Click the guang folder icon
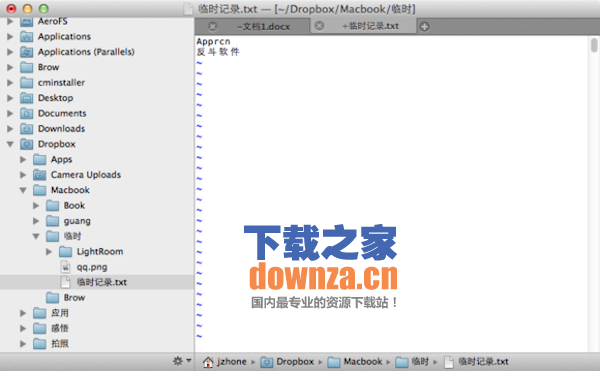Screen dimensions: 600x371 (x=52, y=221)
